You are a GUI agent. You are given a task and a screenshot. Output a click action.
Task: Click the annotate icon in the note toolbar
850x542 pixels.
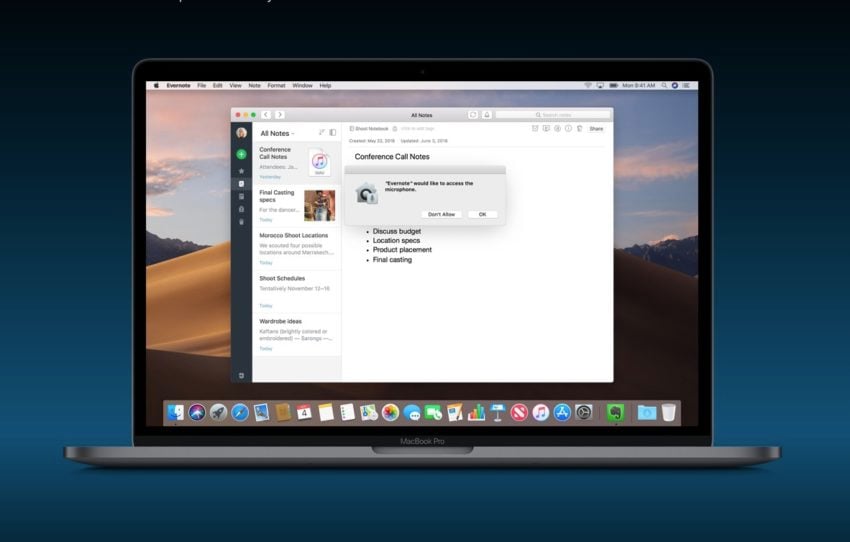tap(557, 128)
